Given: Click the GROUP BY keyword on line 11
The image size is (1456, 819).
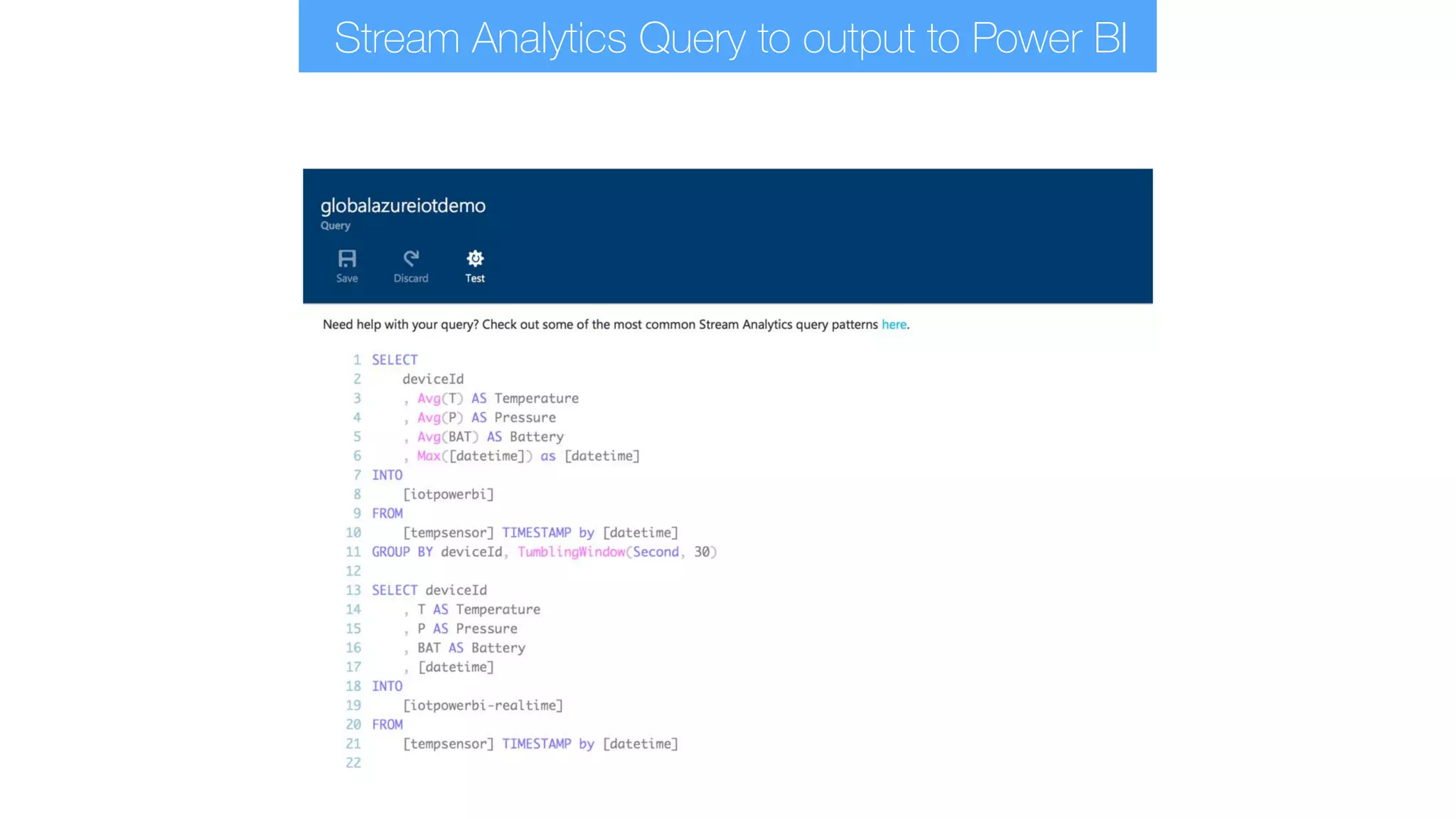Looking at the screenshot, I should point(402,552).
